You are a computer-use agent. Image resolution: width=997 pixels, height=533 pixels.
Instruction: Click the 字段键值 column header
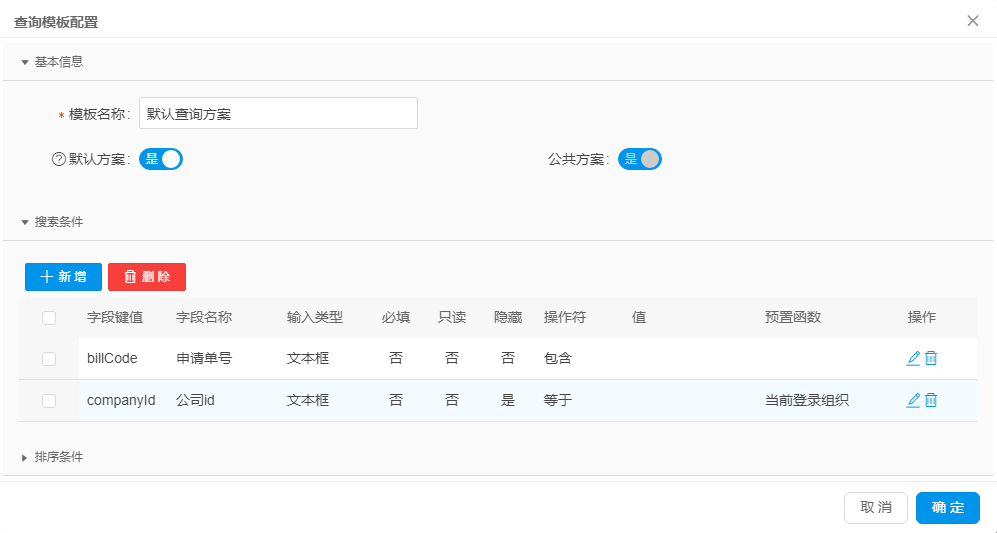coord(115,318)
